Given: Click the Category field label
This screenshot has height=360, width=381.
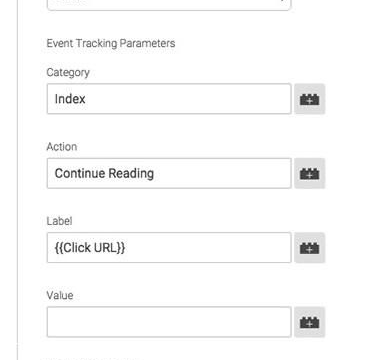Looking at the screenshot, I should pos(68,73).
